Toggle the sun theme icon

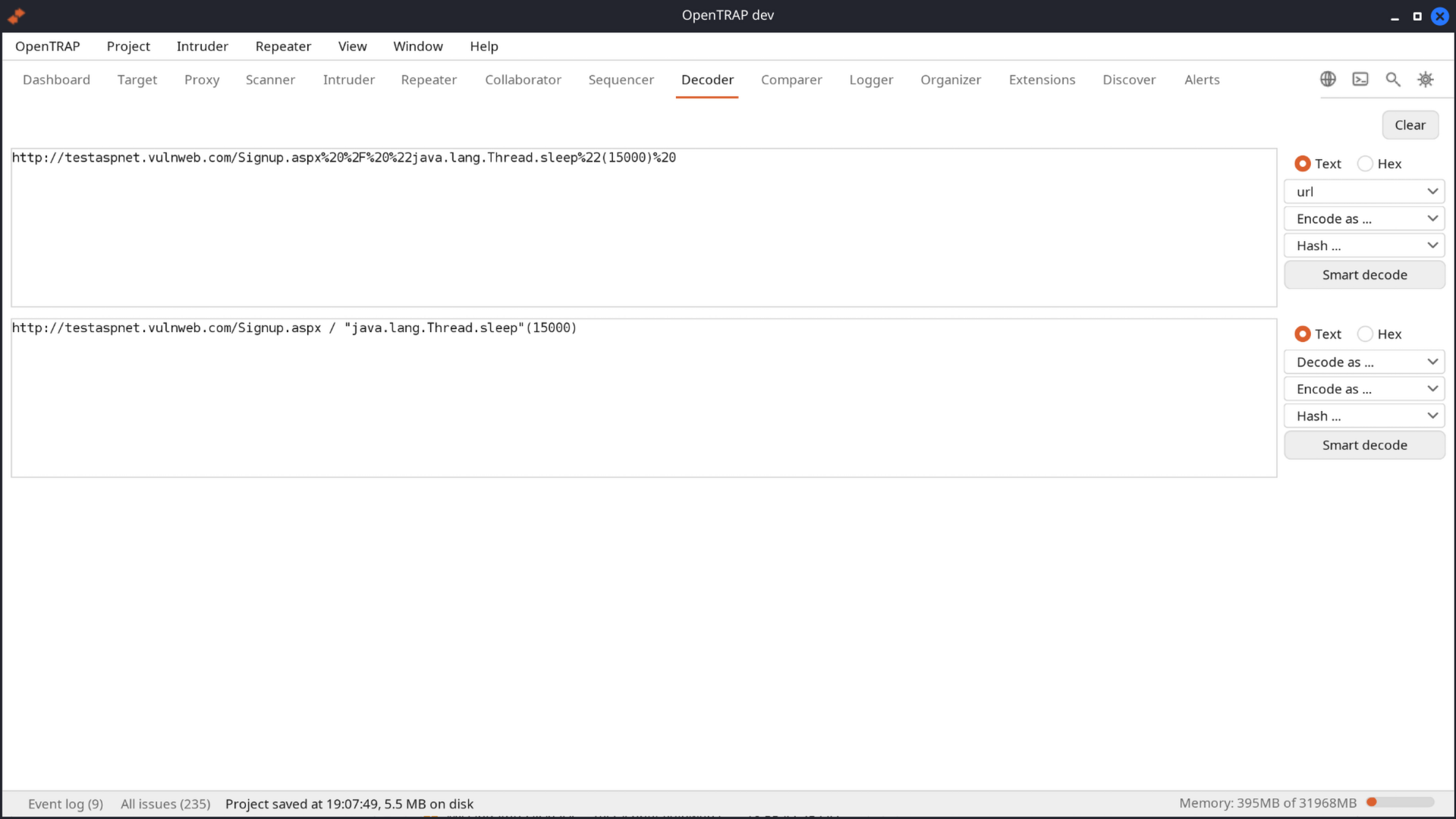pyautogui.click(x=1426, y=79)
